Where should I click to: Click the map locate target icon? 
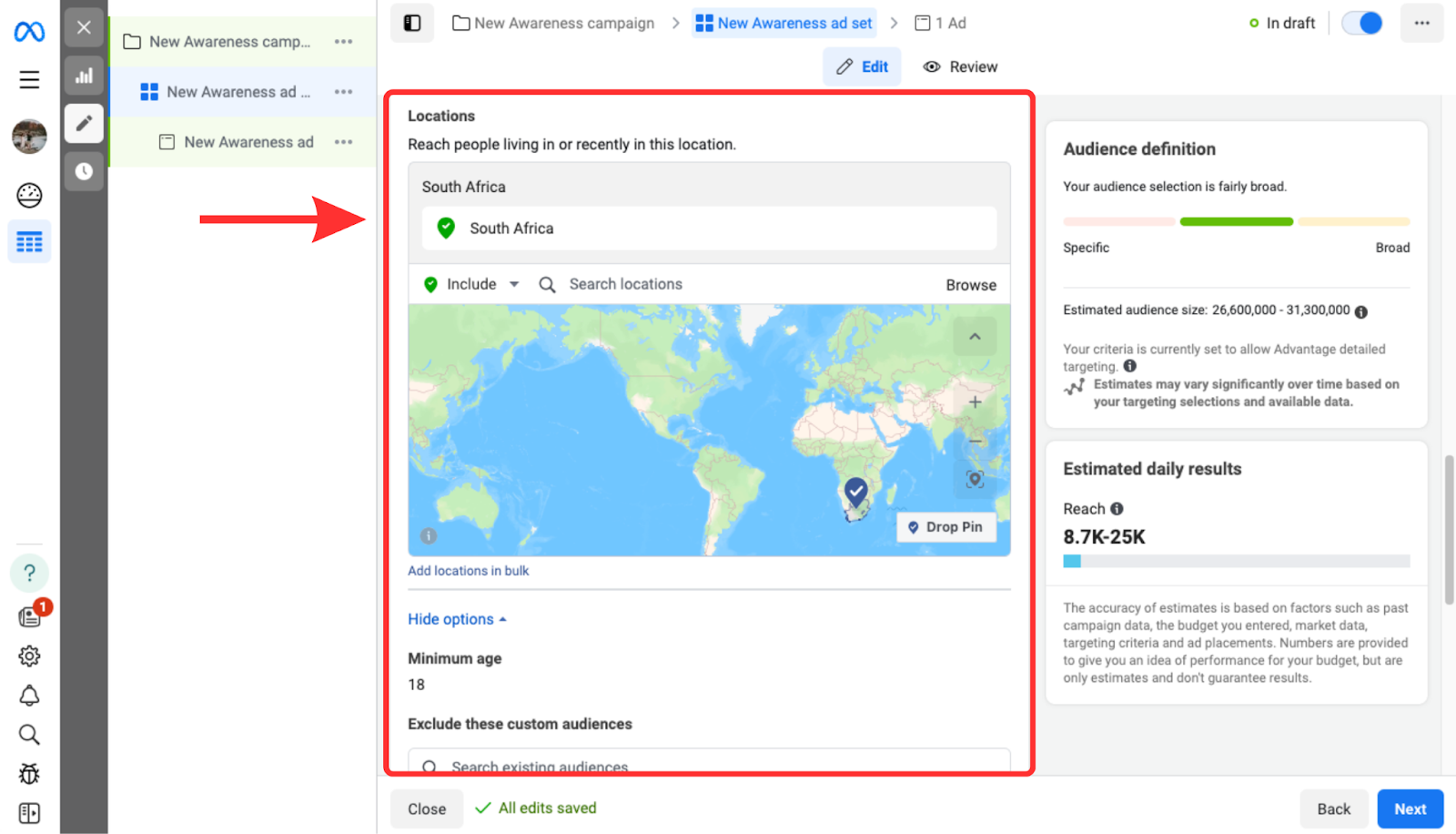point(975,479)
